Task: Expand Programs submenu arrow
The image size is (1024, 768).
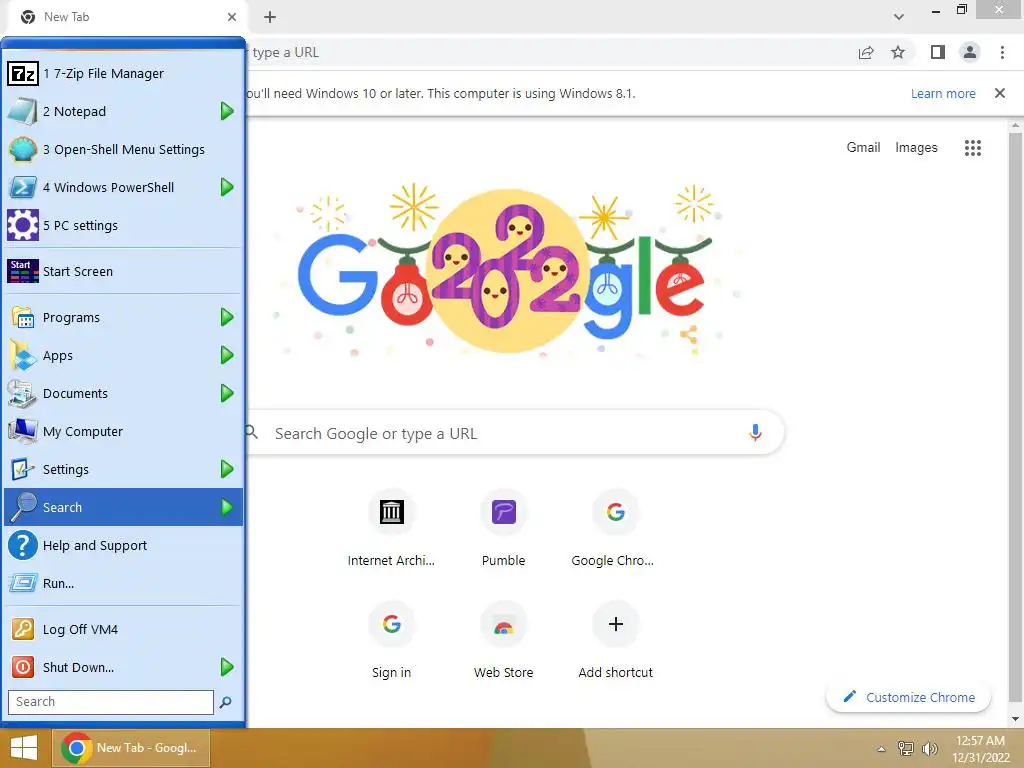Action: [x=227, y=317]
